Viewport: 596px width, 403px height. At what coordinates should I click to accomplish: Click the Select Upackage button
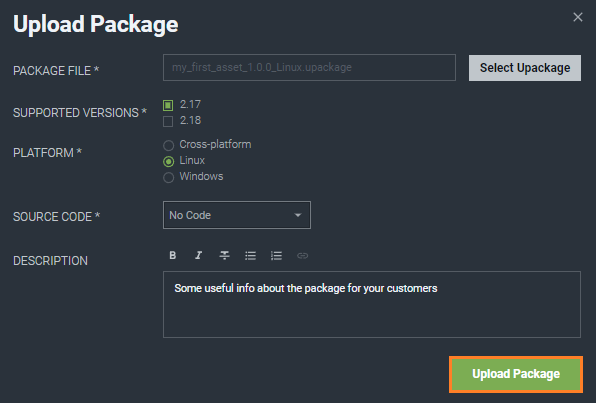[525, 68]
